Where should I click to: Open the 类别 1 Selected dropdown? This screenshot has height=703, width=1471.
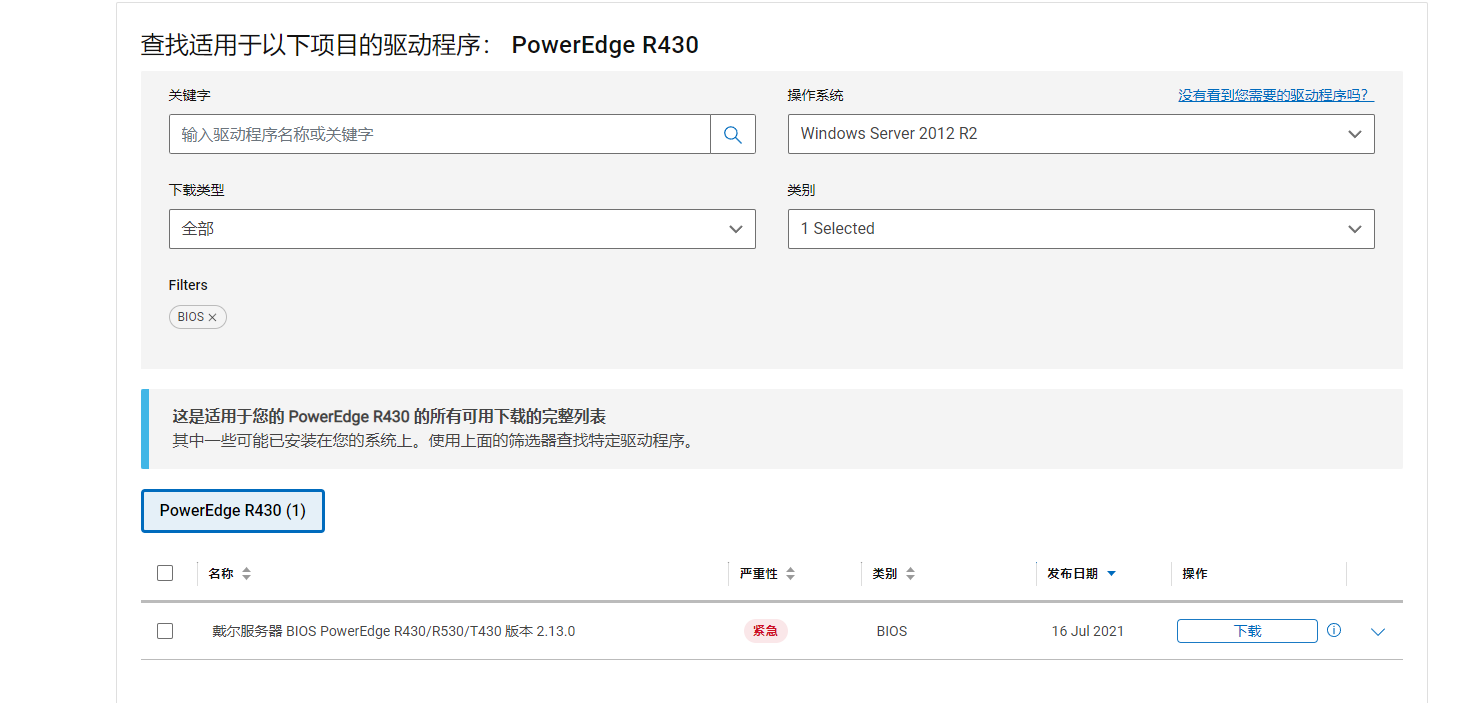pos(1081,229)
